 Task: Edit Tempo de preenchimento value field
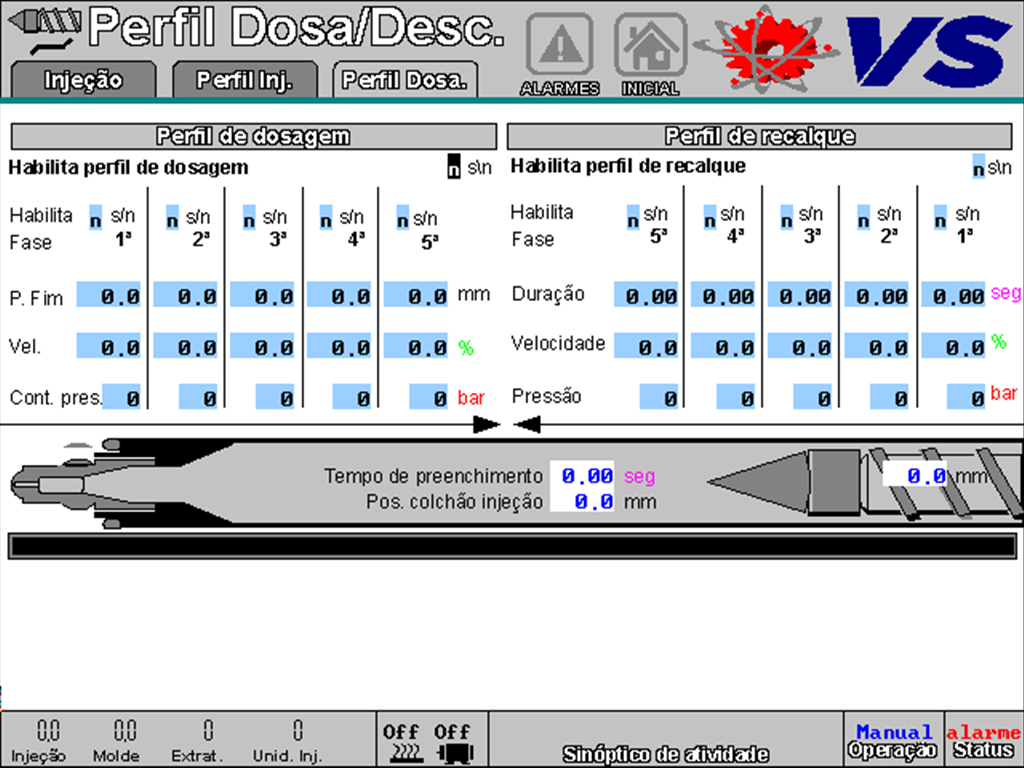pos(584,476)
